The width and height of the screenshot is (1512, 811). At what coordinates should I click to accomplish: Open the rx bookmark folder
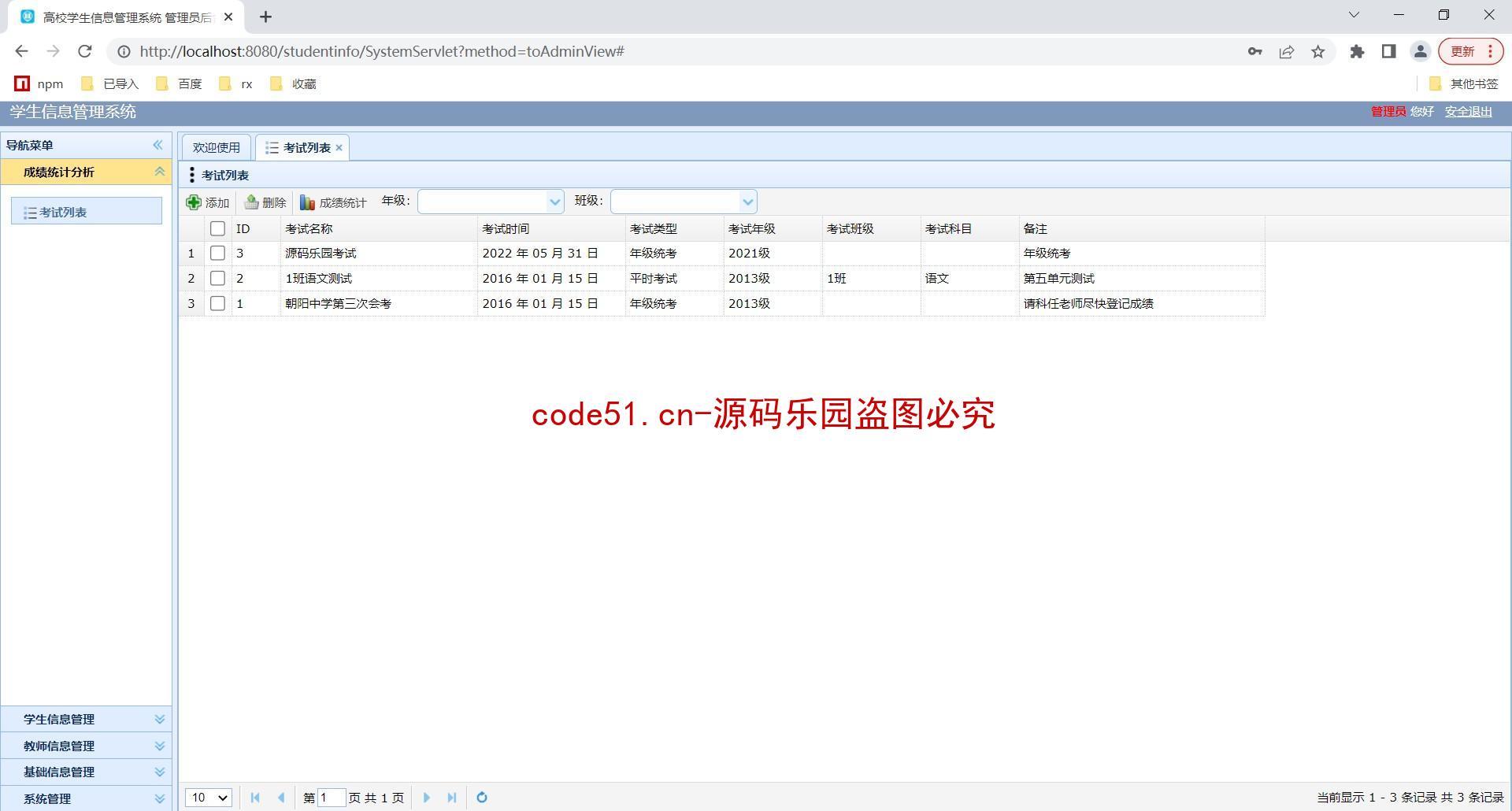236,84
